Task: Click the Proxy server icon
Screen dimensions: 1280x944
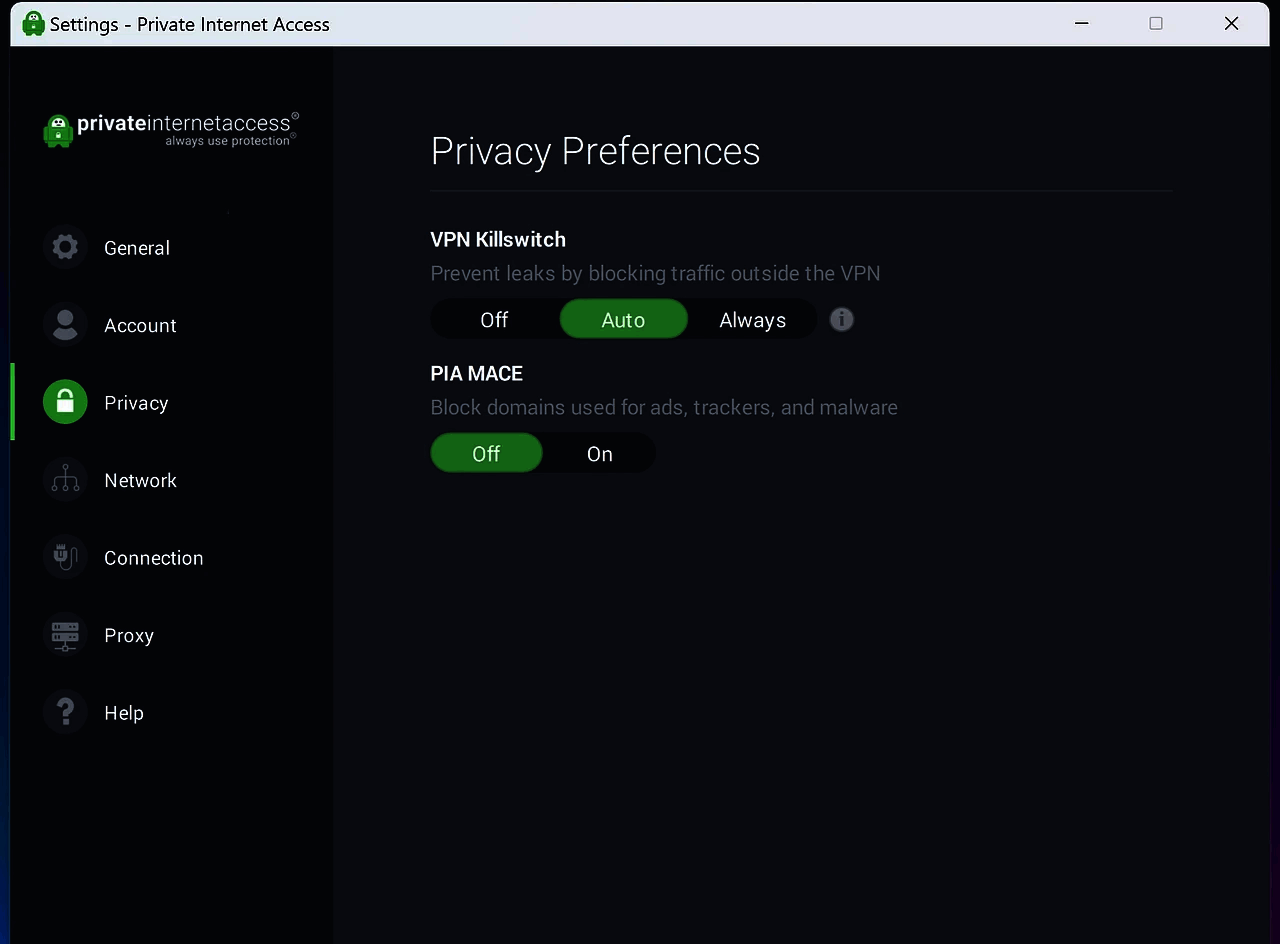Action: [x=65, y=635]
